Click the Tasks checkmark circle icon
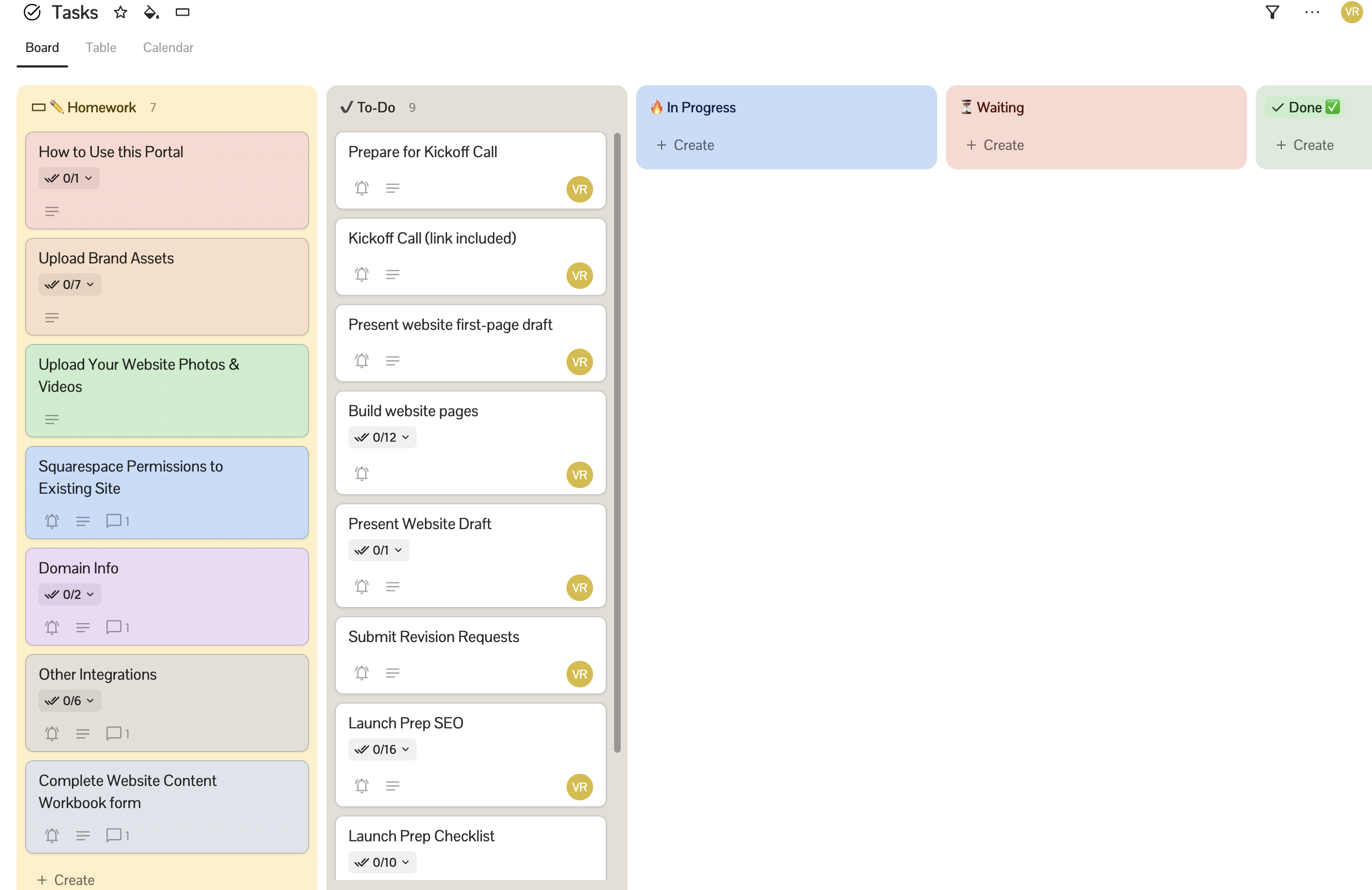The height and width of the screenshot is (890, 1372). 32,12
